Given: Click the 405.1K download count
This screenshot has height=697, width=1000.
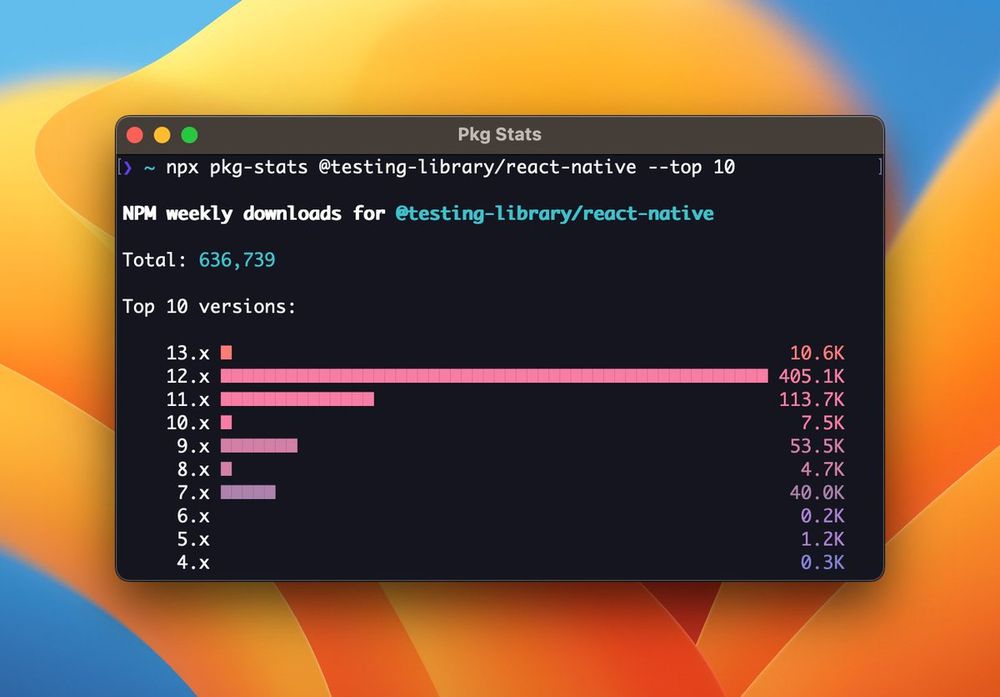Looking at the screenshot, I should [811, 376].
